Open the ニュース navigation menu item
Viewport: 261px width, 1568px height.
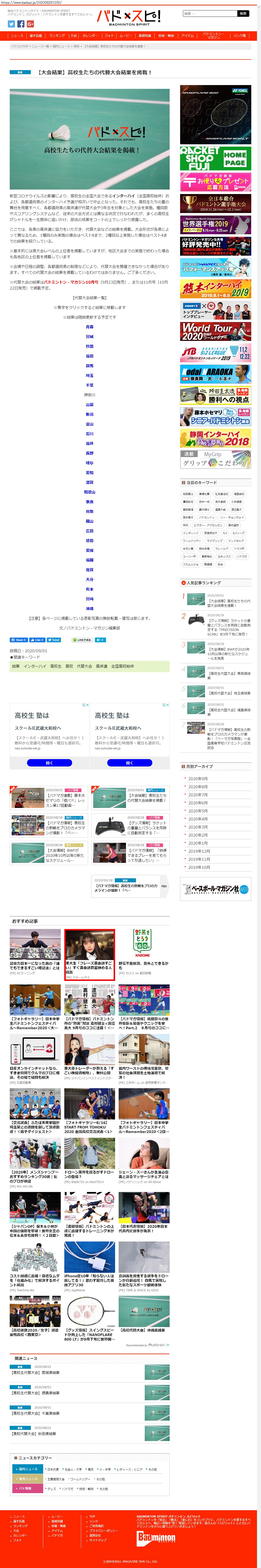(17, 36)
